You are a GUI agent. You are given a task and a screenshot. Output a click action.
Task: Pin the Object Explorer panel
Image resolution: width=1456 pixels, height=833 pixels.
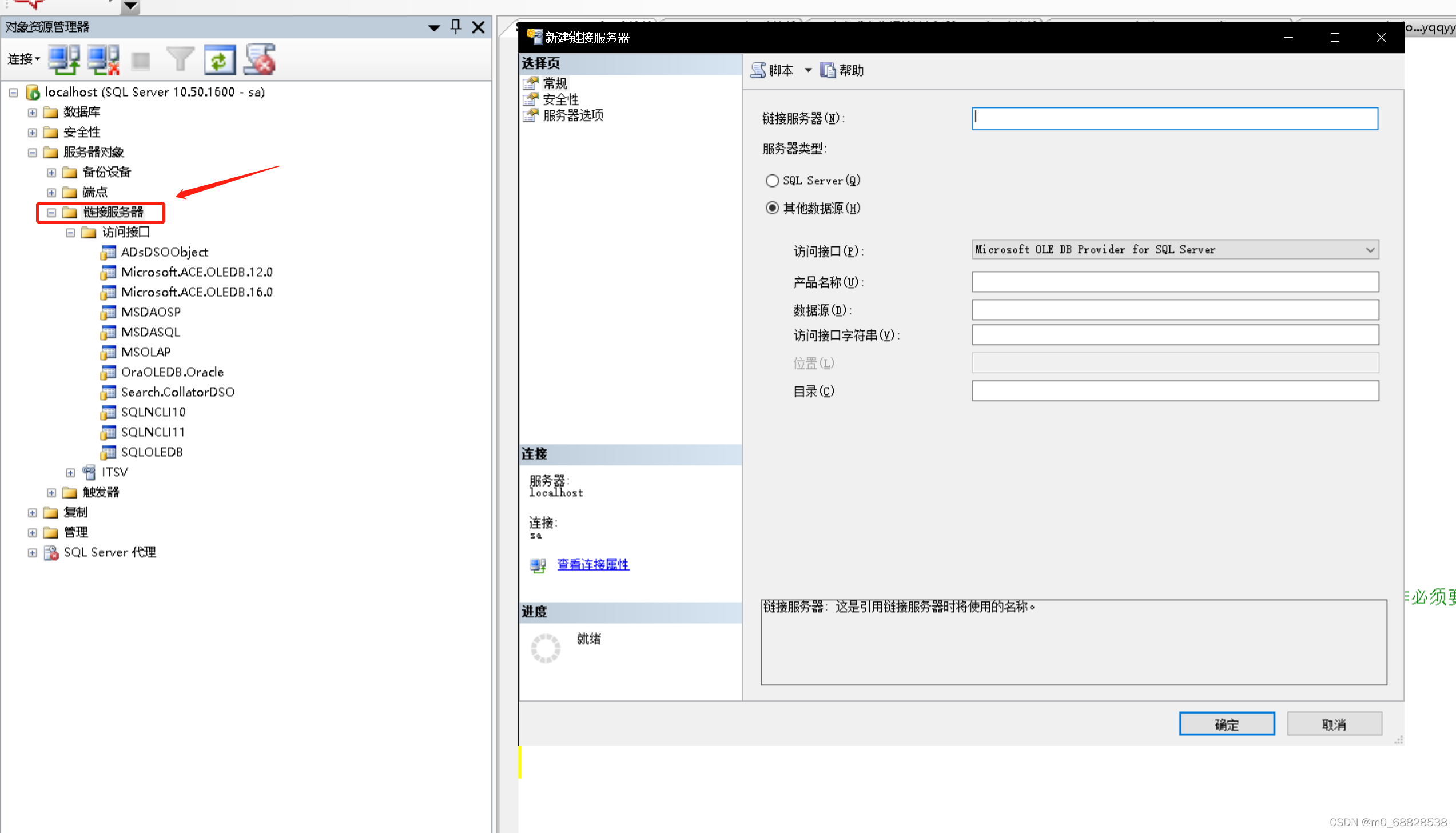[x=455, y=27]
